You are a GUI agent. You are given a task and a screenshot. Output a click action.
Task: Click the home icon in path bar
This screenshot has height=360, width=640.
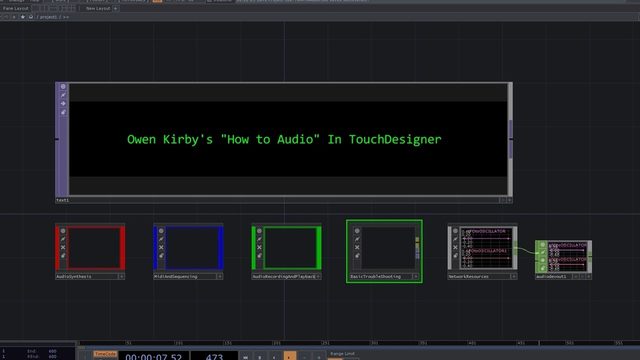point(31,17)
